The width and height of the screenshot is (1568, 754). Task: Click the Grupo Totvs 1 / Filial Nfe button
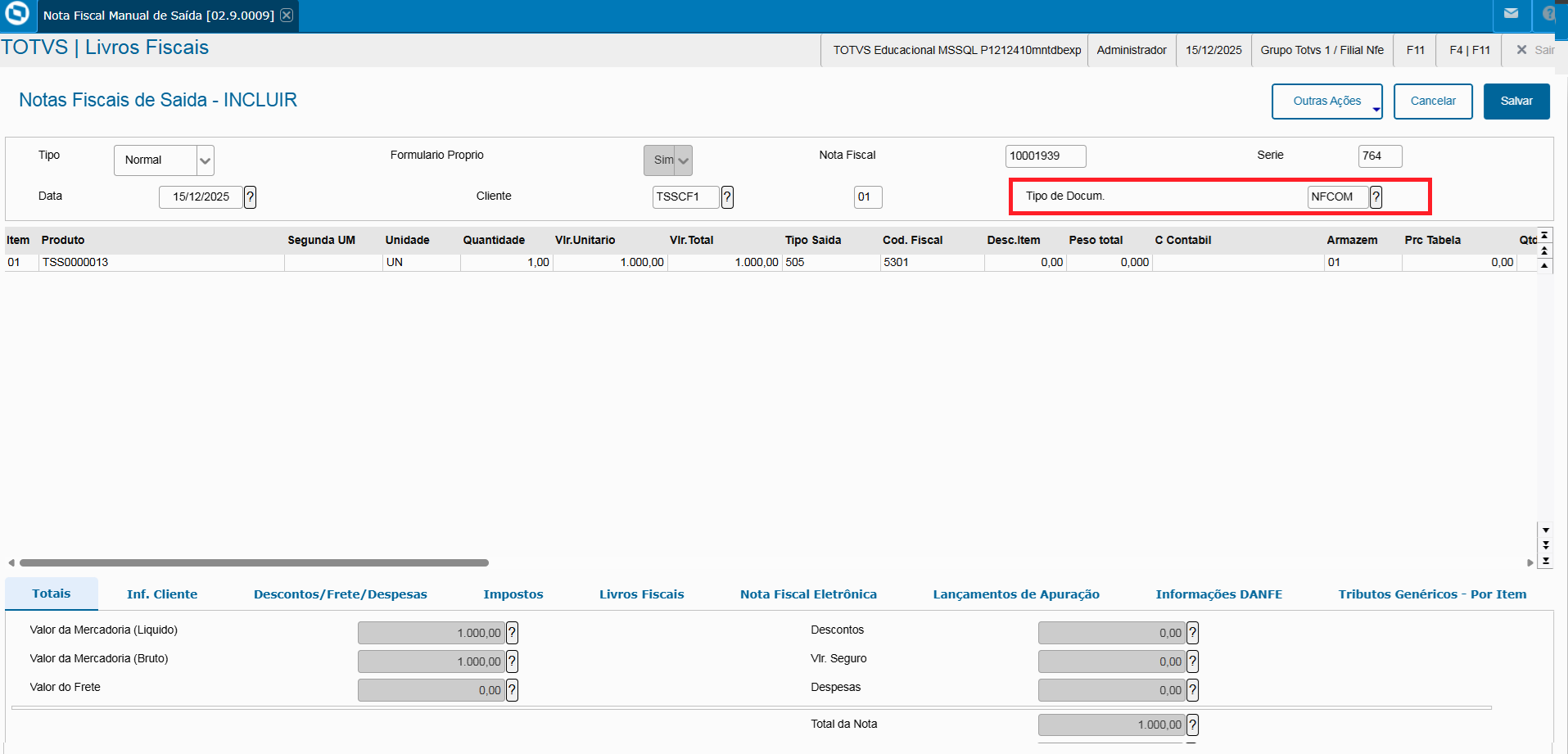[x=1322, y=50]
